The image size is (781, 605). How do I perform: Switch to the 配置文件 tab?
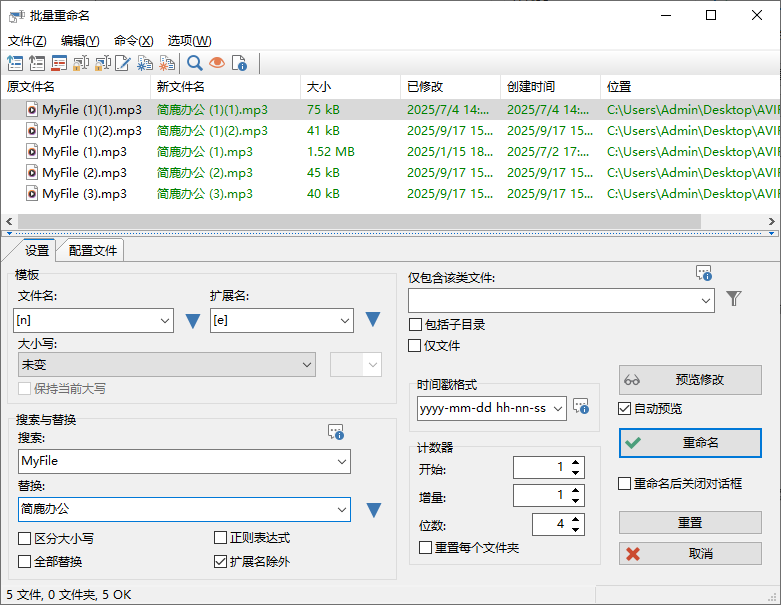[x=92, y=250]
